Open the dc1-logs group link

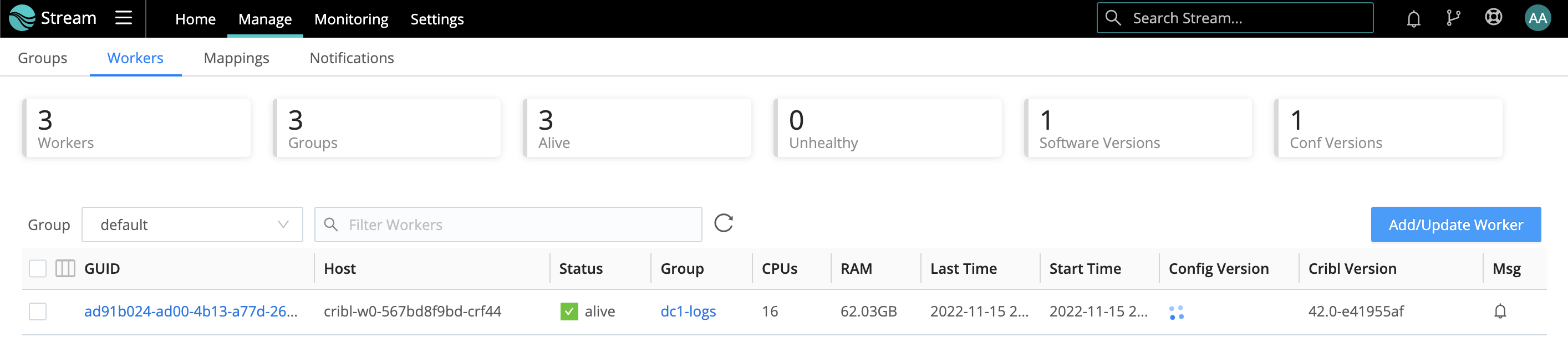(688, 312)
